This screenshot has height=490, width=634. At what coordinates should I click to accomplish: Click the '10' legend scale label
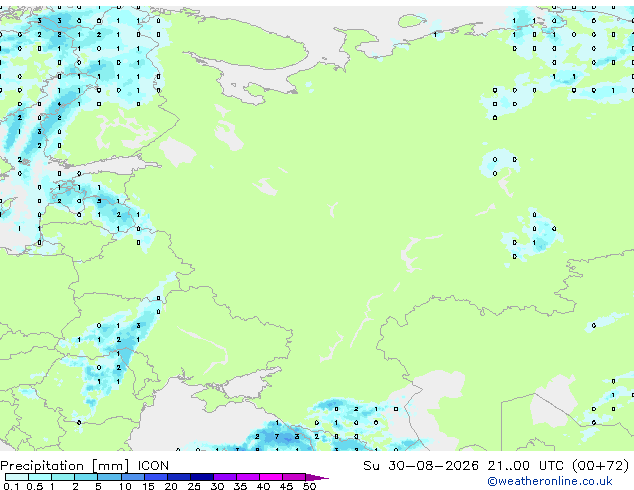125,486
